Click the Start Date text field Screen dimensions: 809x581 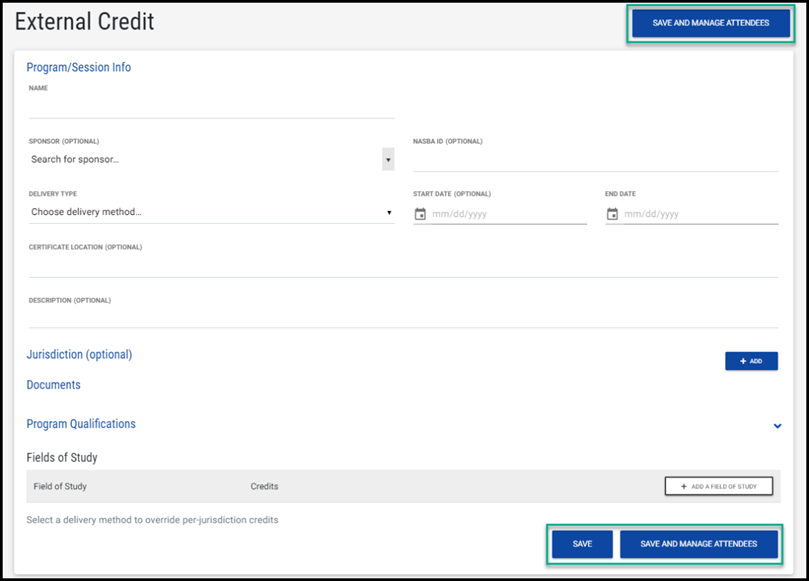[508, 214]
